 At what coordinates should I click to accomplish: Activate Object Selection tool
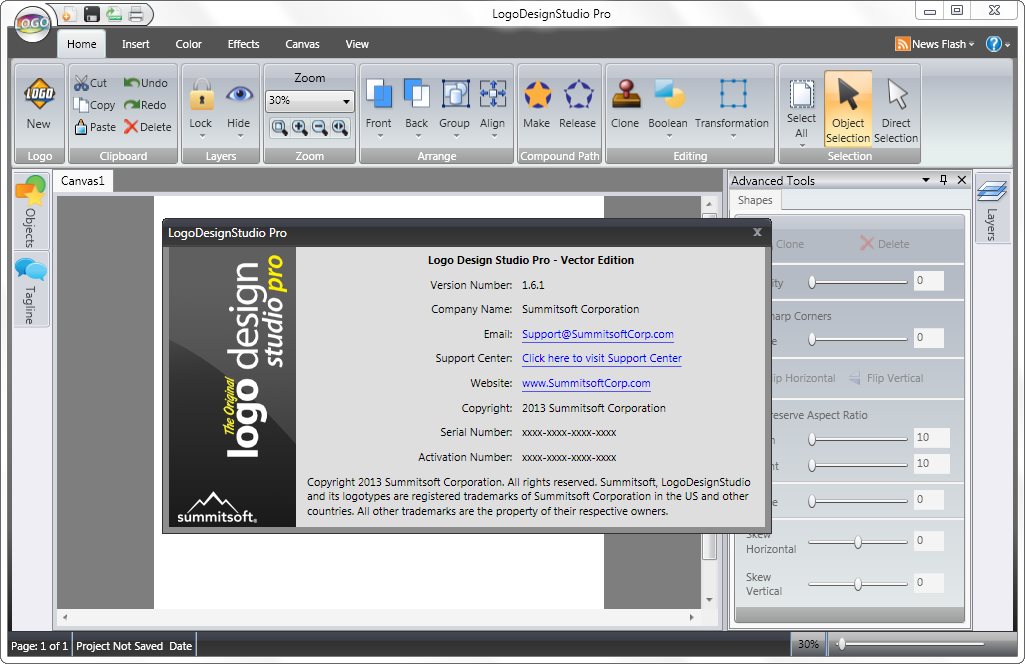(x=848, y=108)
